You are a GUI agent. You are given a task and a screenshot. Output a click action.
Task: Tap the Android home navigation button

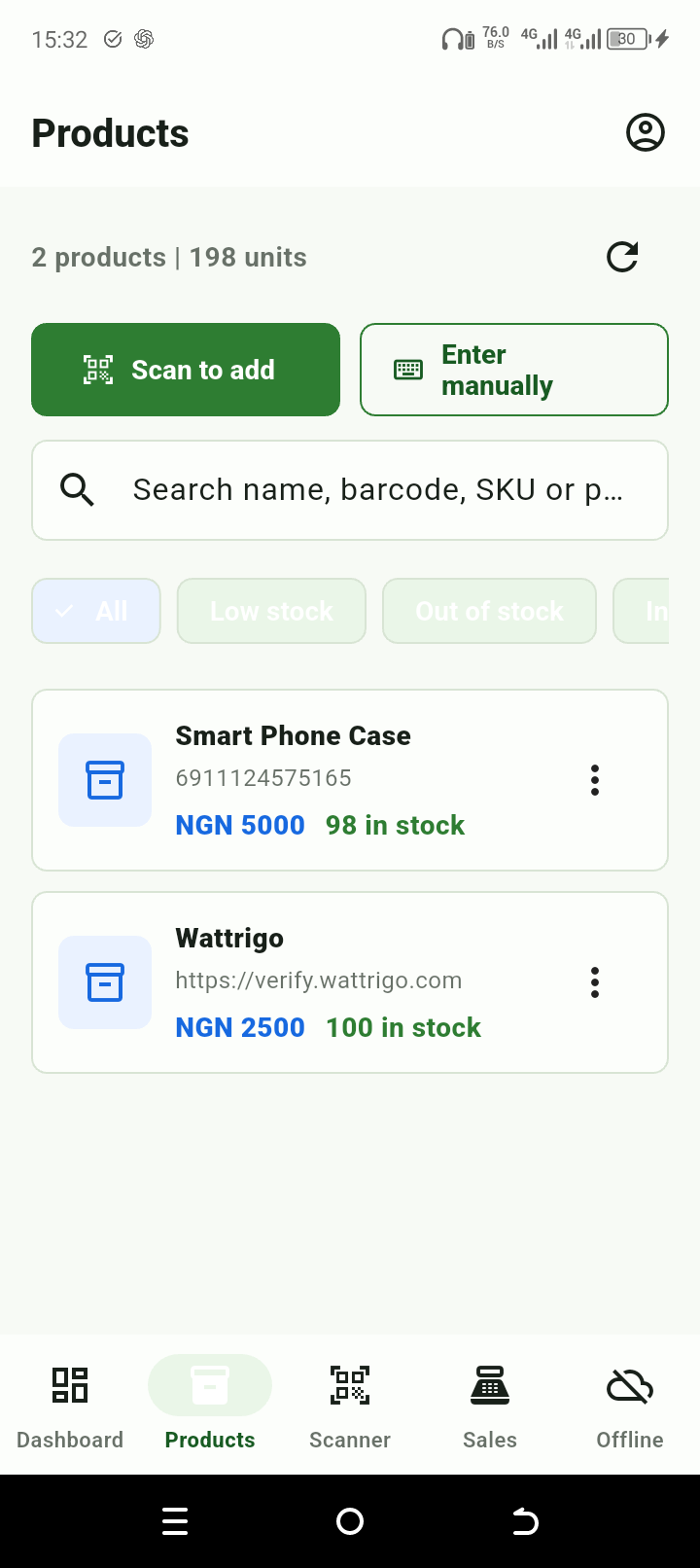pos(350,1521)
